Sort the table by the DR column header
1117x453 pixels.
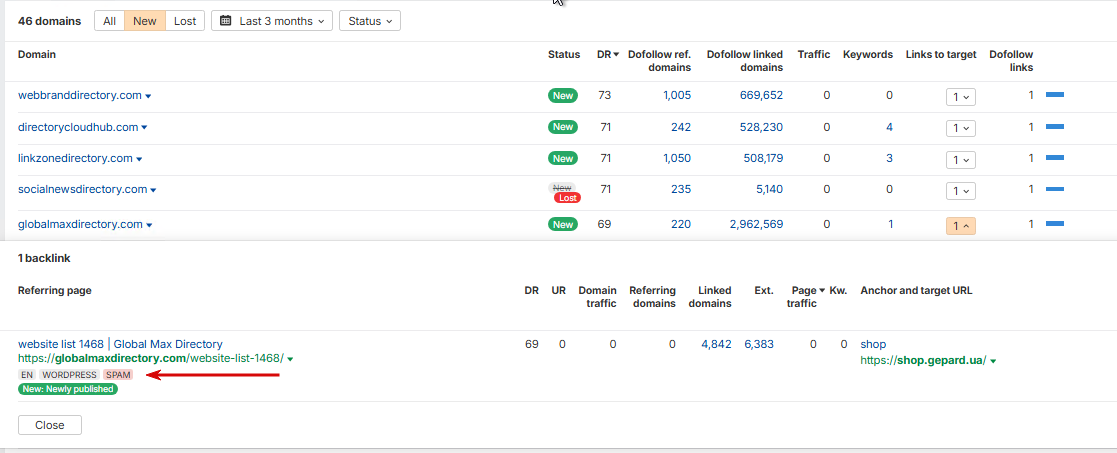coord(608,55)
